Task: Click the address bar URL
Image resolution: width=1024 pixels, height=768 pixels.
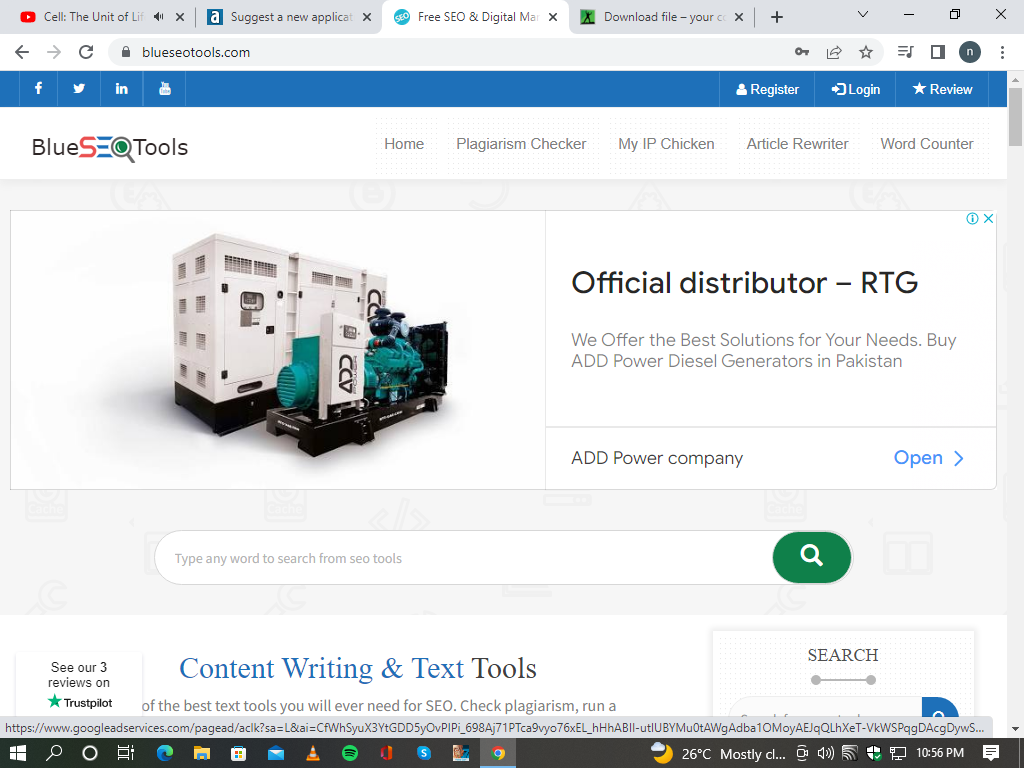Action: pyautogui.click(x=196, y=52)
